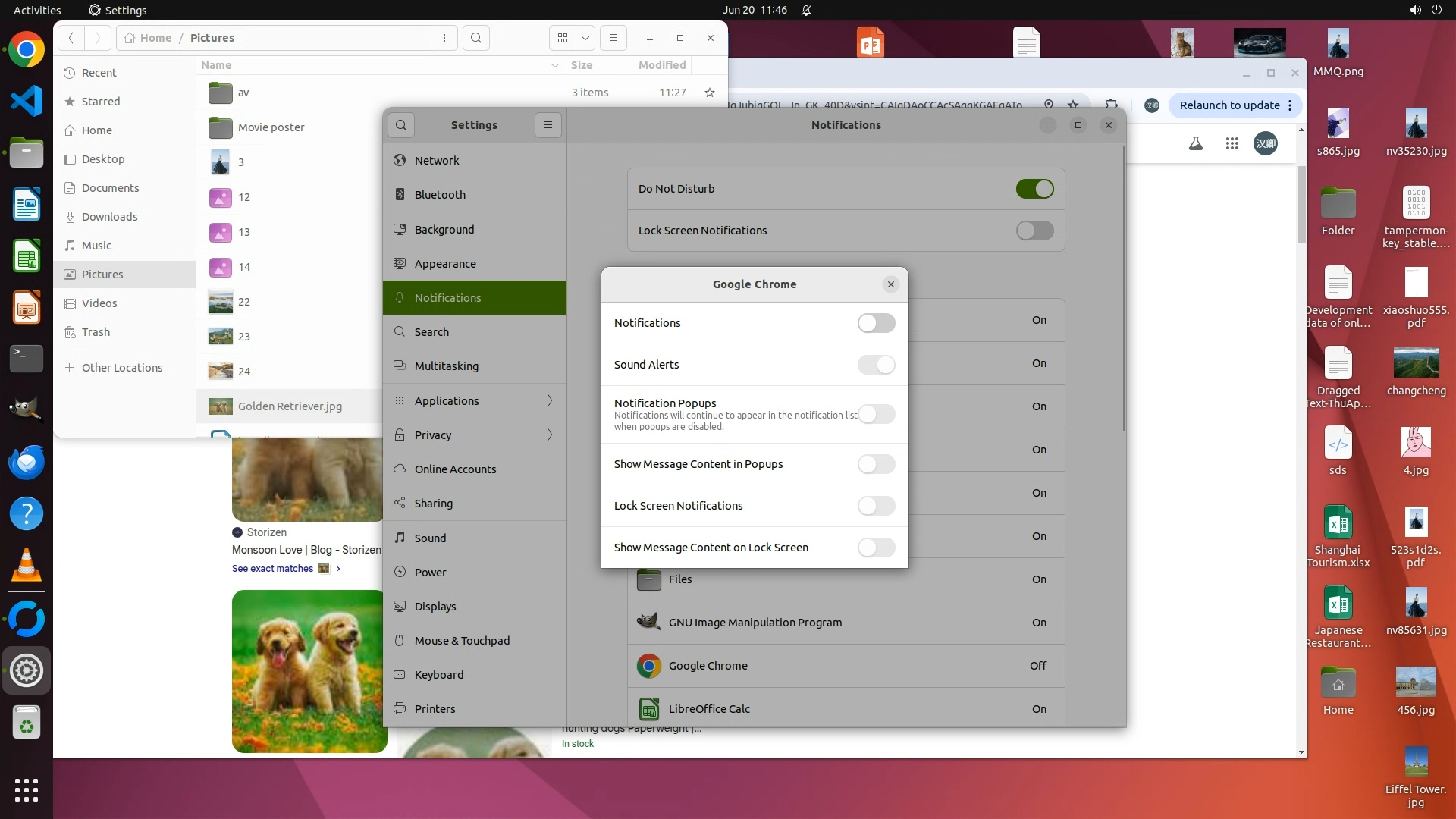Enable the Google Chrome Notifications switch

click(x=876, y=323)
